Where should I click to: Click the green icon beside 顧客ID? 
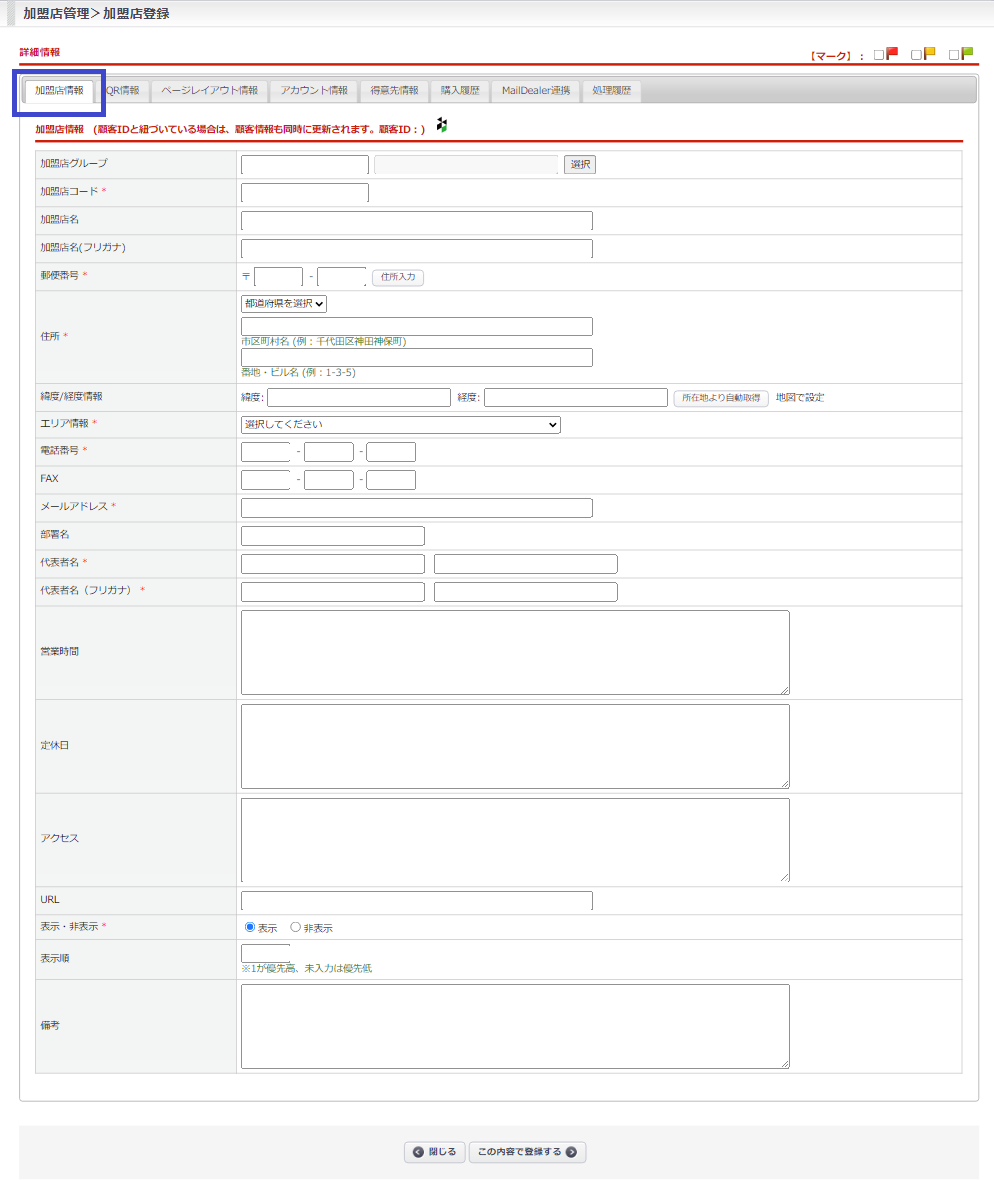point(442,126)
